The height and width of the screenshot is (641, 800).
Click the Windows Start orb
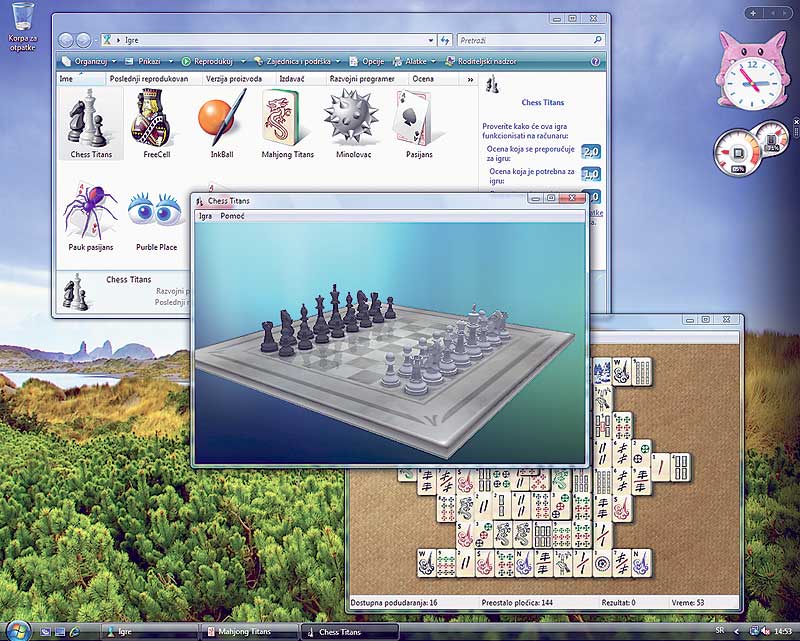[x=18, y=630]
